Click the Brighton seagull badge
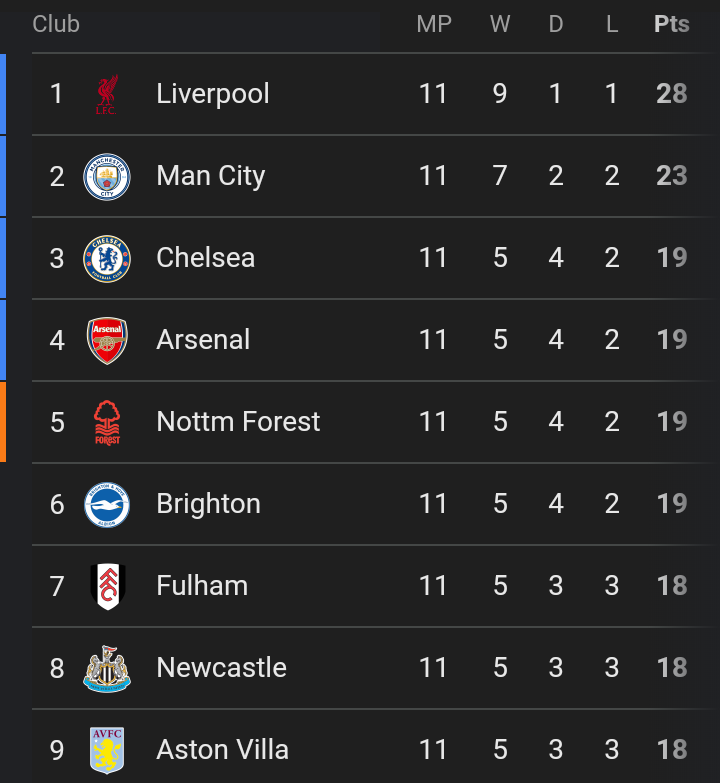Screen dimensions: 720x783 click(107, 504)
